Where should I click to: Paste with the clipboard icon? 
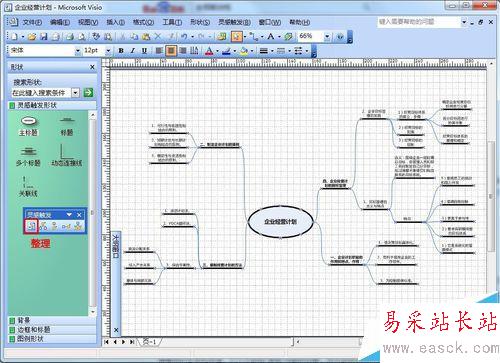pos(146,36)
